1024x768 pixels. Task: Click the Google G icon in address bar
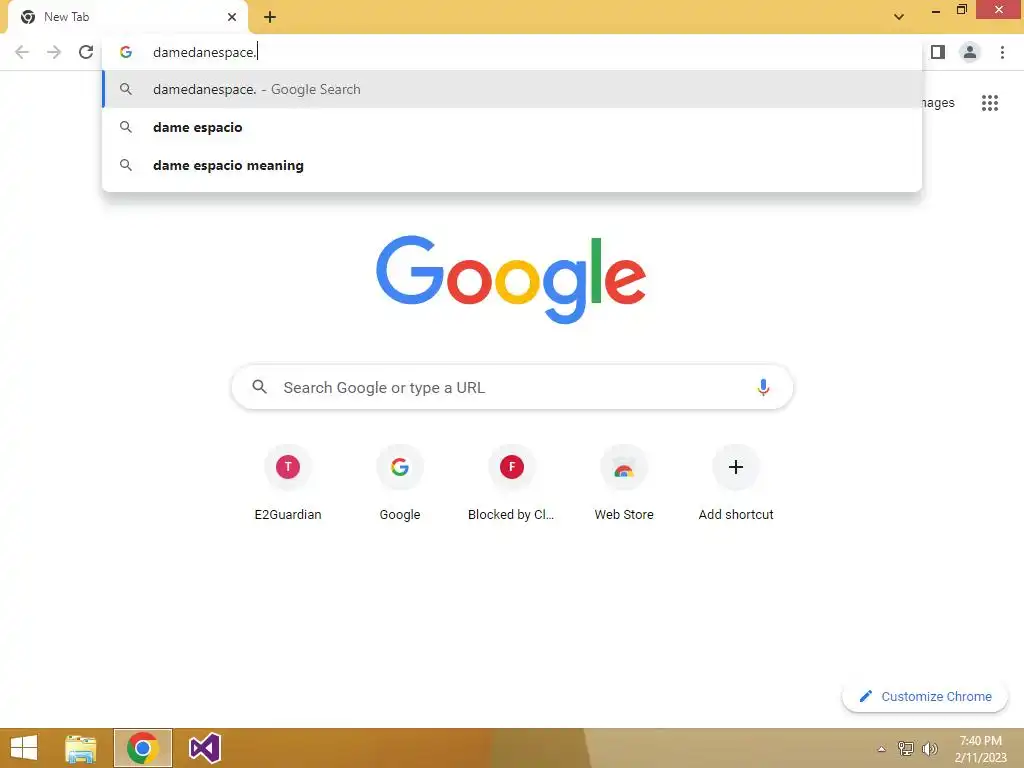pos(126,52)
